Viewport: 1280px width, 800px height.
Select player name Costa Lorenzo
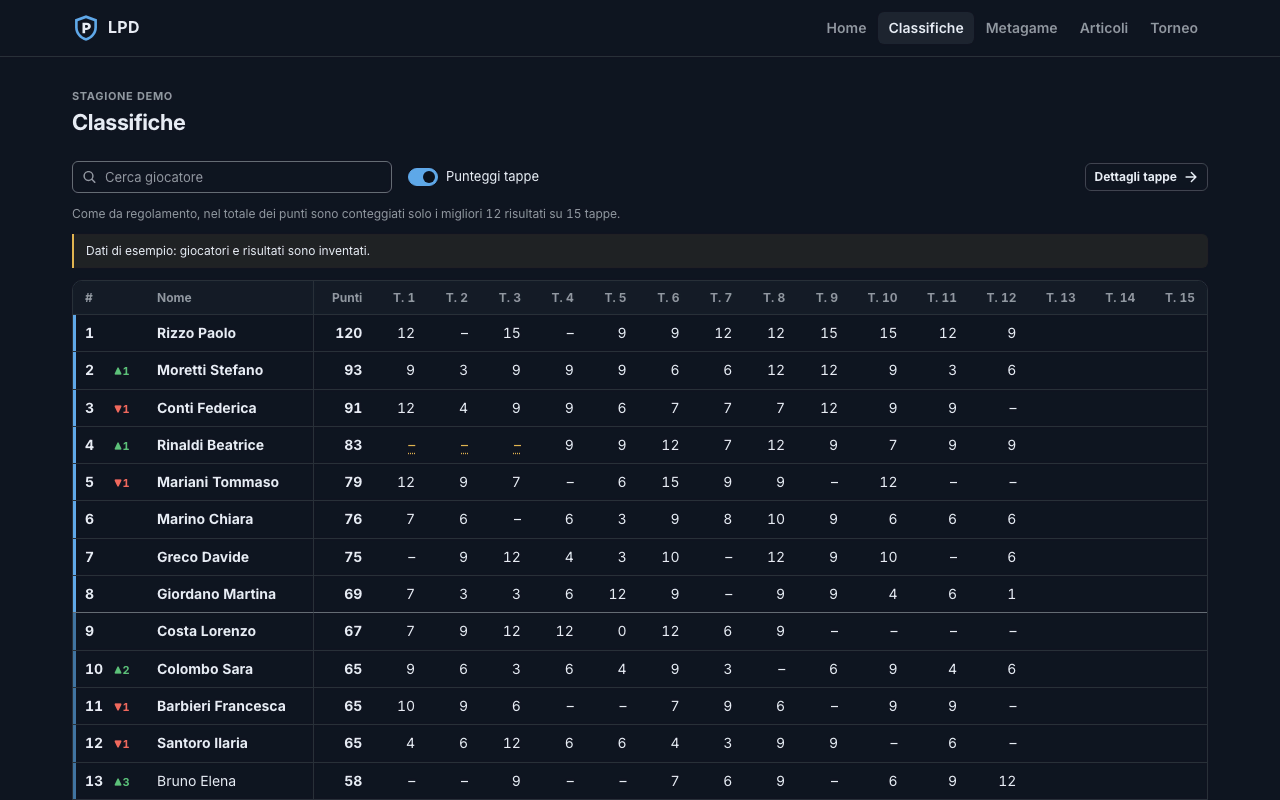pyautogui.click(x=206, y=631)
